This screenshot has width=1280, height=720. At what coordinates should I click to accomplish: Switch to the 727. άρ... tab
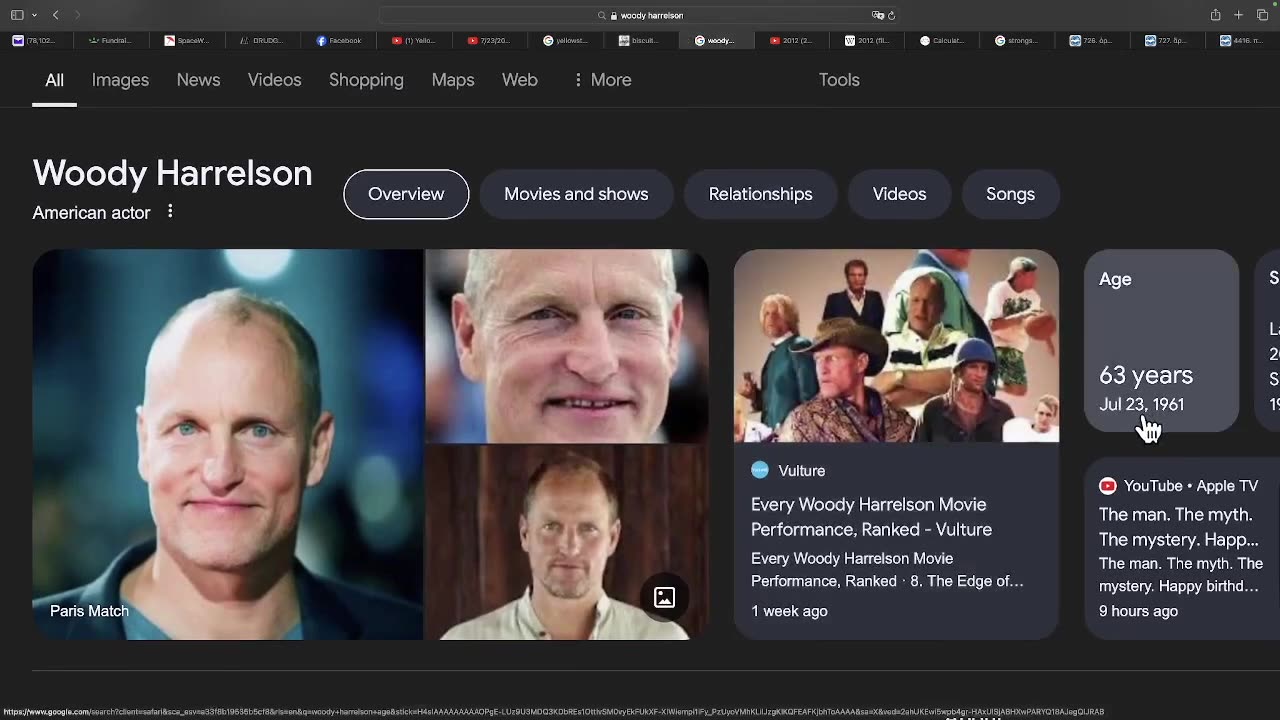(x=1169, y=41)
